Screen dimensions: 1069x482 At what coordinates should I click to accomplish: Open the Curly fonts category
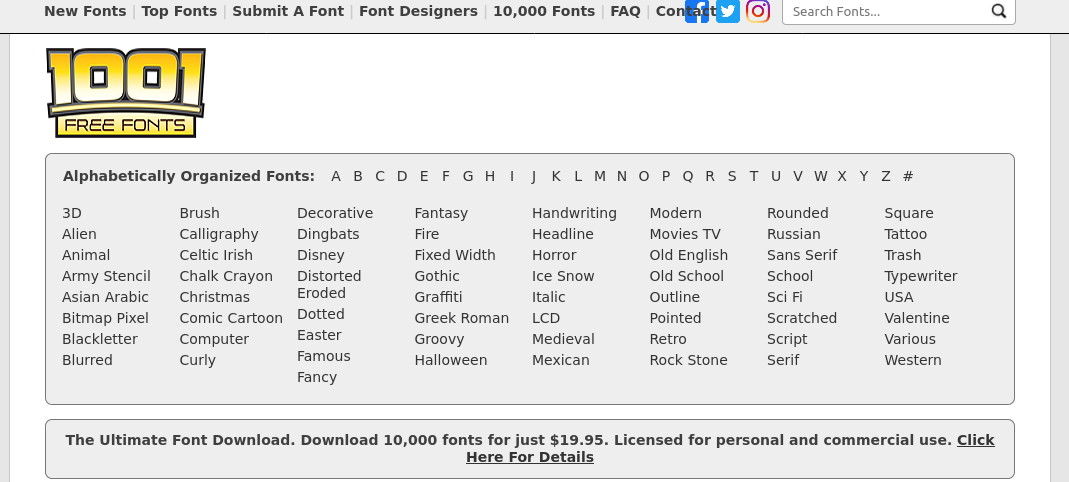tap(198, 361)
